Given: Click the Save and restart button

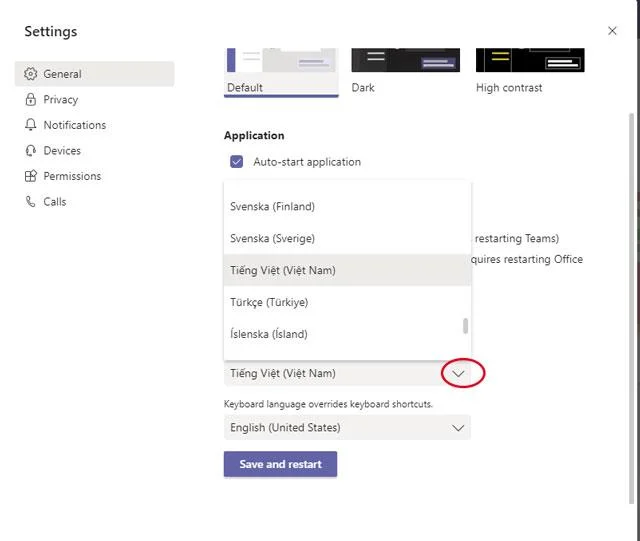Looking at the screenshot, I should point(280,464).
